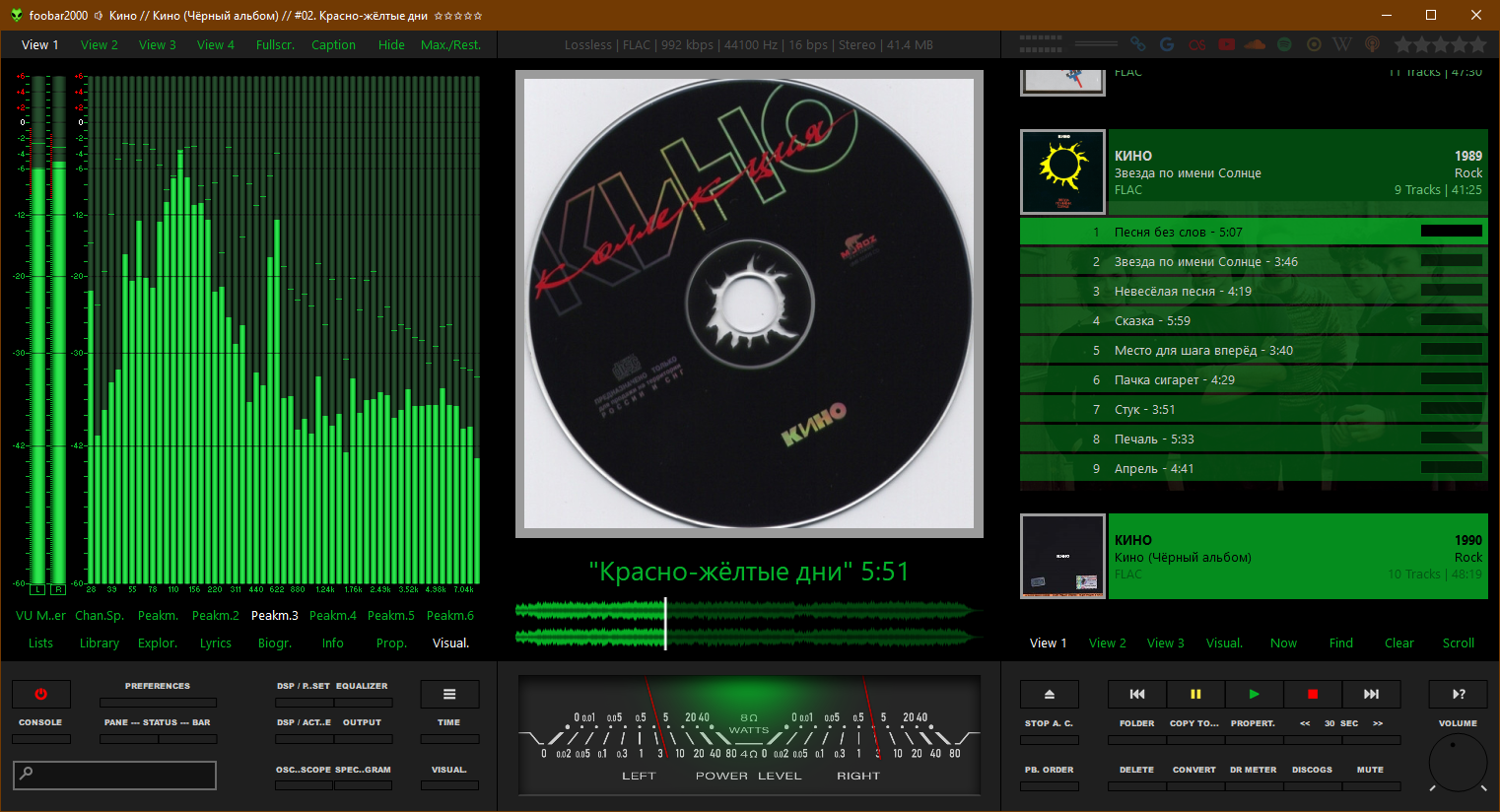
Task: Select the Peakm.4 visualization tab
Action: point(333,616)
